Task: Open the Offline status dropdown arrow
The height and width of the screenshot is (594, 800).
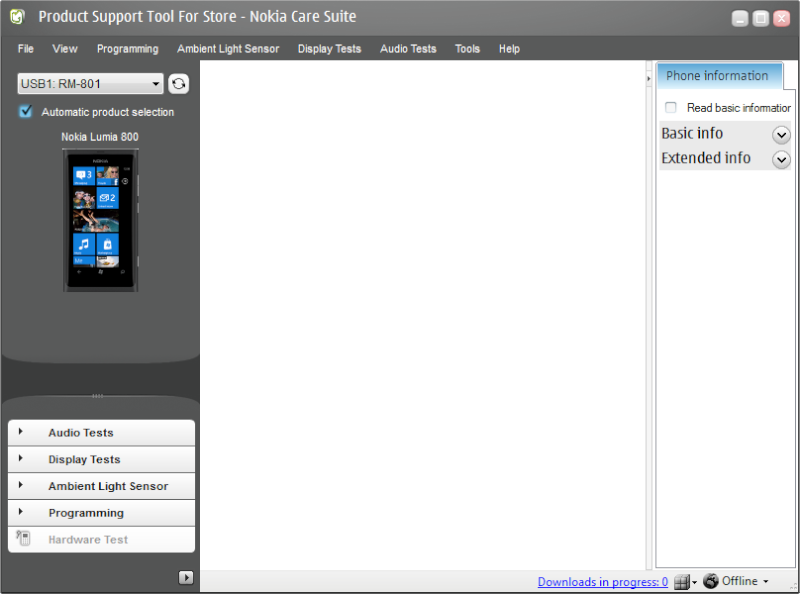Action: click(766, 582)
